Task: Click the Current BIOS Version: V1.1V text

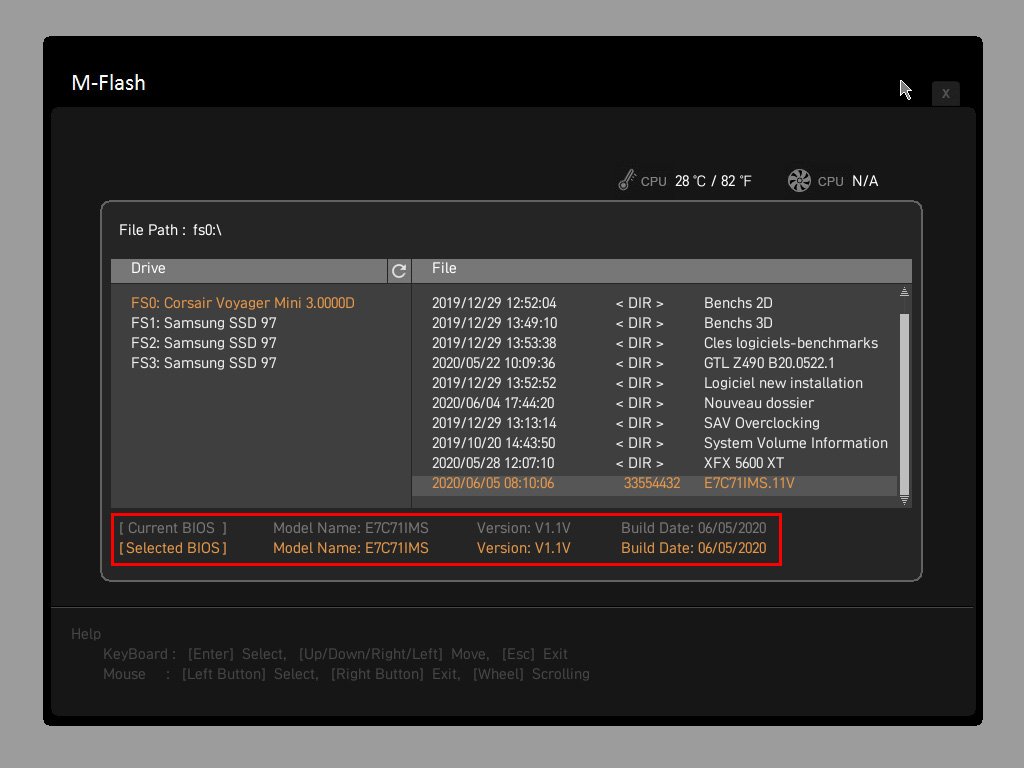Action: click(x=524, y=528)
